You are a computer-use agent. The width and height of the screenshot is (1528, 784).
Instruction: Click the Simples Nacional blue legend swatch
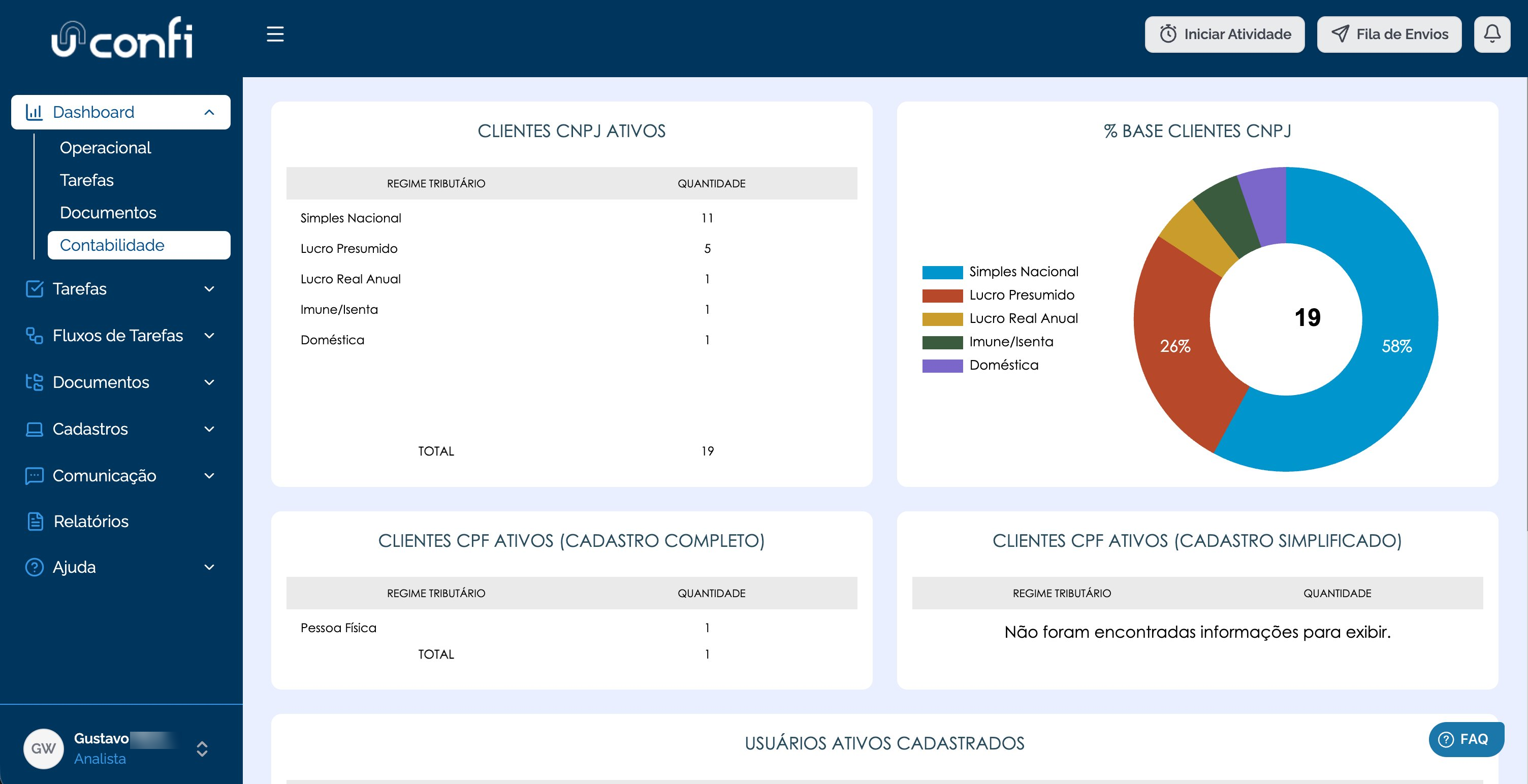pos(942,272)
